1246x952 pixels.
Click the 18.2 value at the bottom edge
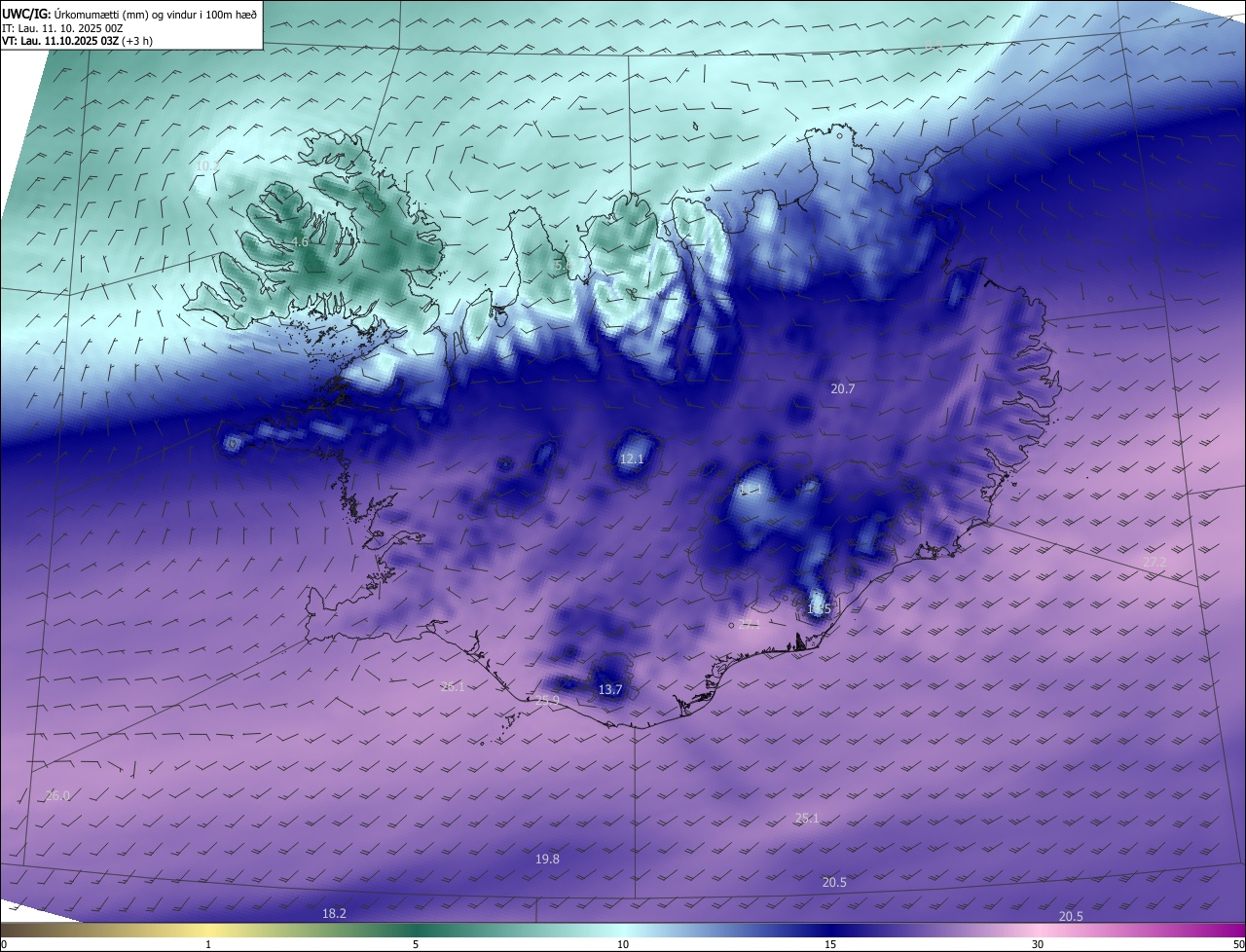[x=334, y=913]
